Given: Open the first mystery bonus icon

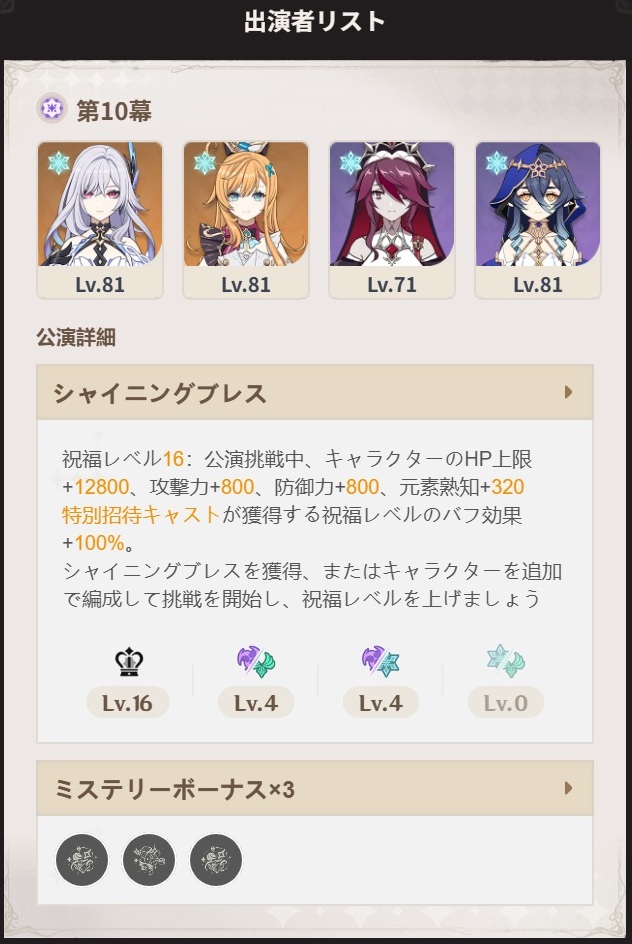Looking at the screenshot, I should point(82,860).
